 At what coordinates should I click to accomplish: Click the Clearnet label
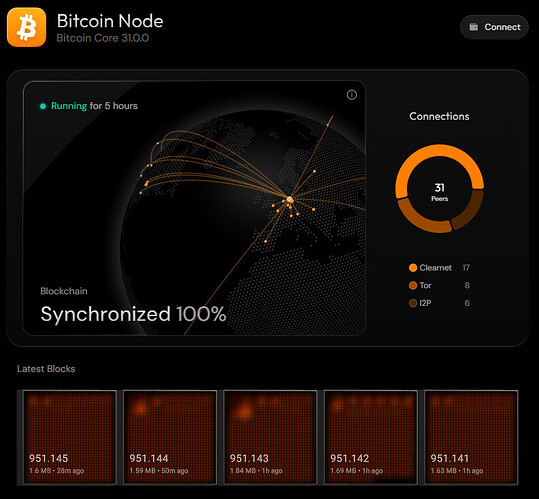coord(435,268)
